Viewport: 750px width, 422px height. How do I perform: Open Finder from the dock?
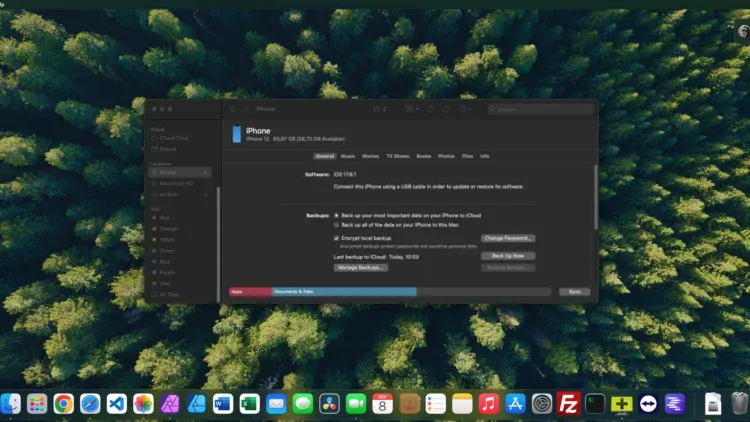pos(10,404)
